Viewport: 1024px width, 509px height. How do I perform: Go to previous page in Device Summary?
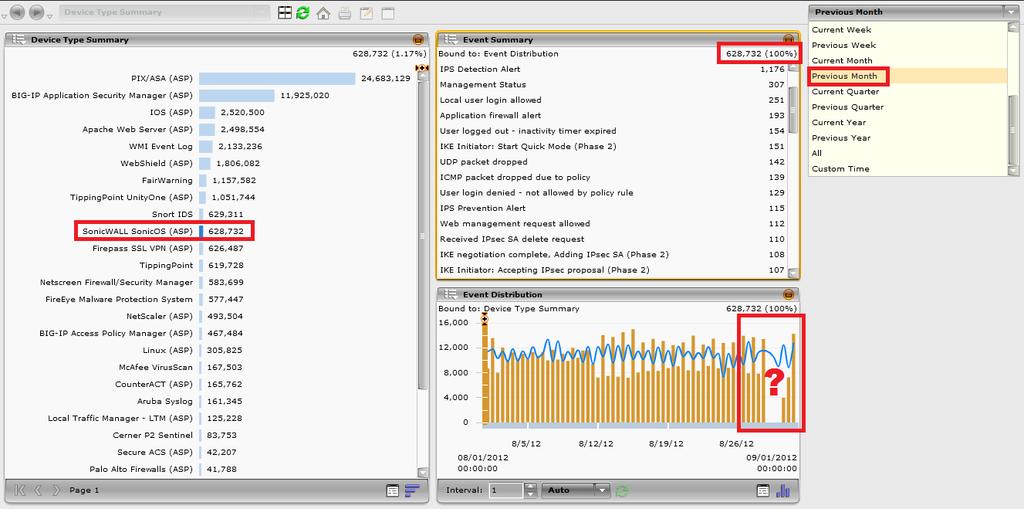(38, 490)
